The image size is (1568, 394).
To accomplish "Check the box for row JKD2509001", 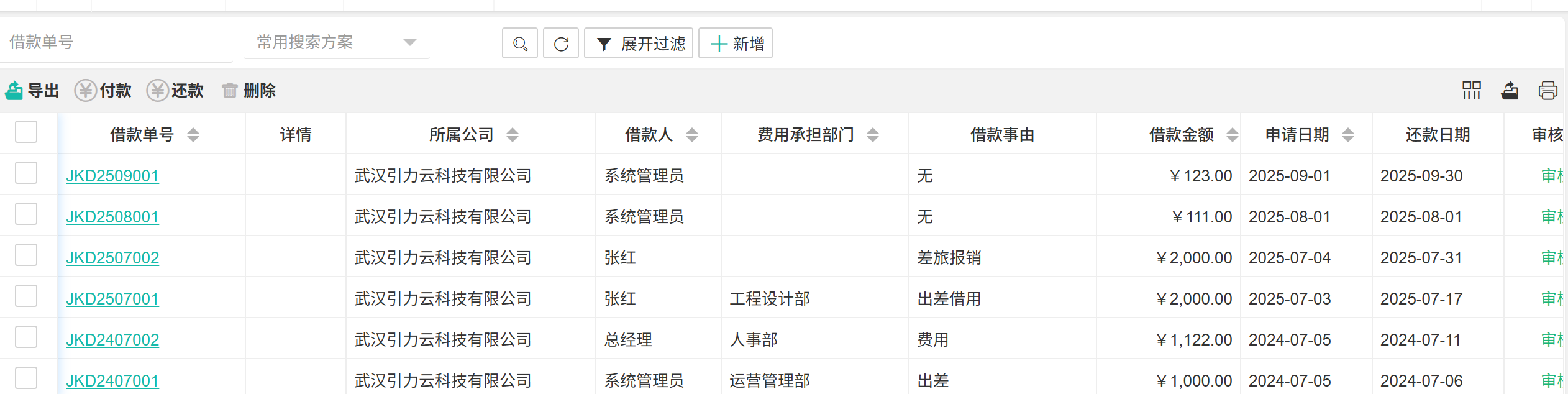I will 26,173.
